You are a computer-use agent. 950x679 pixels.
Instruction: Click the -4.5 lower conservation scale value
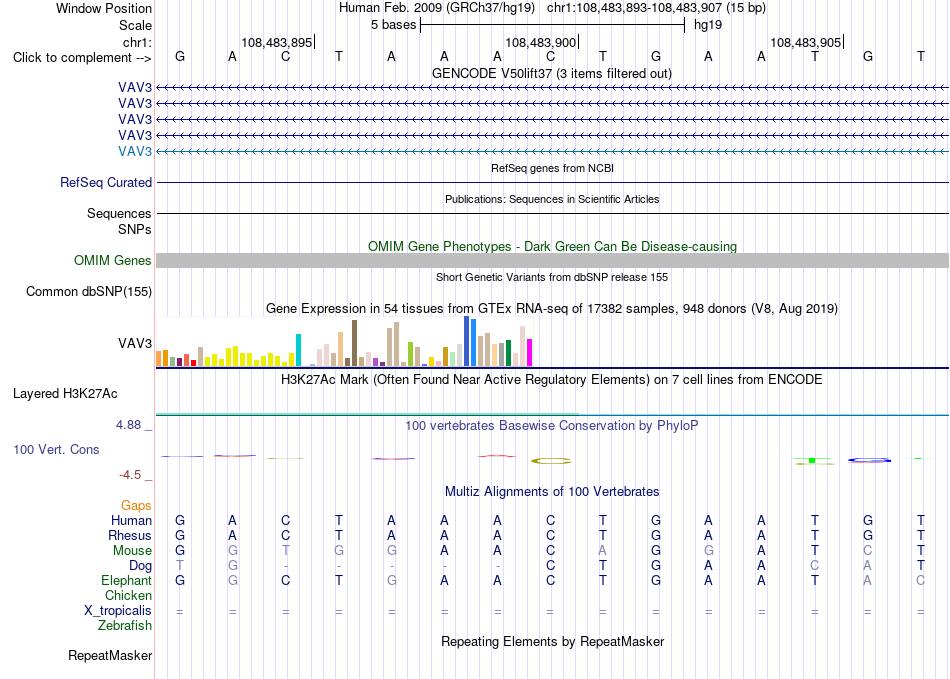[130, 475]
